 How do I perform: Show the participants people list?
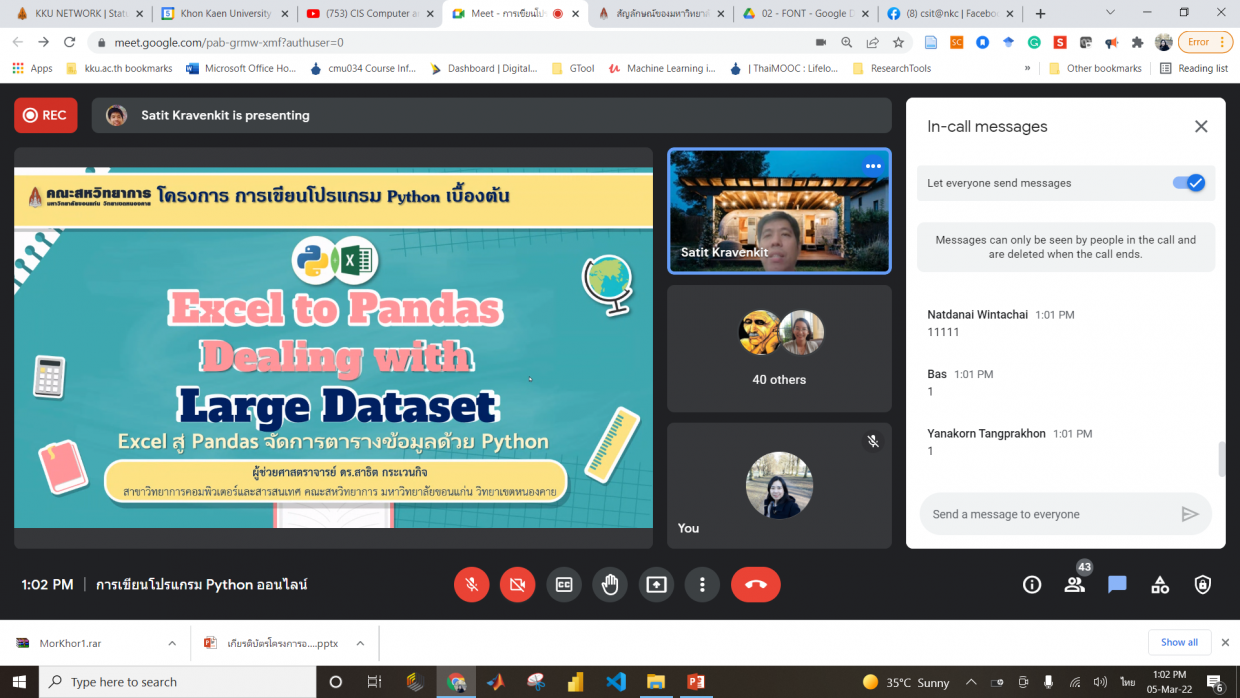point(1075,585)
